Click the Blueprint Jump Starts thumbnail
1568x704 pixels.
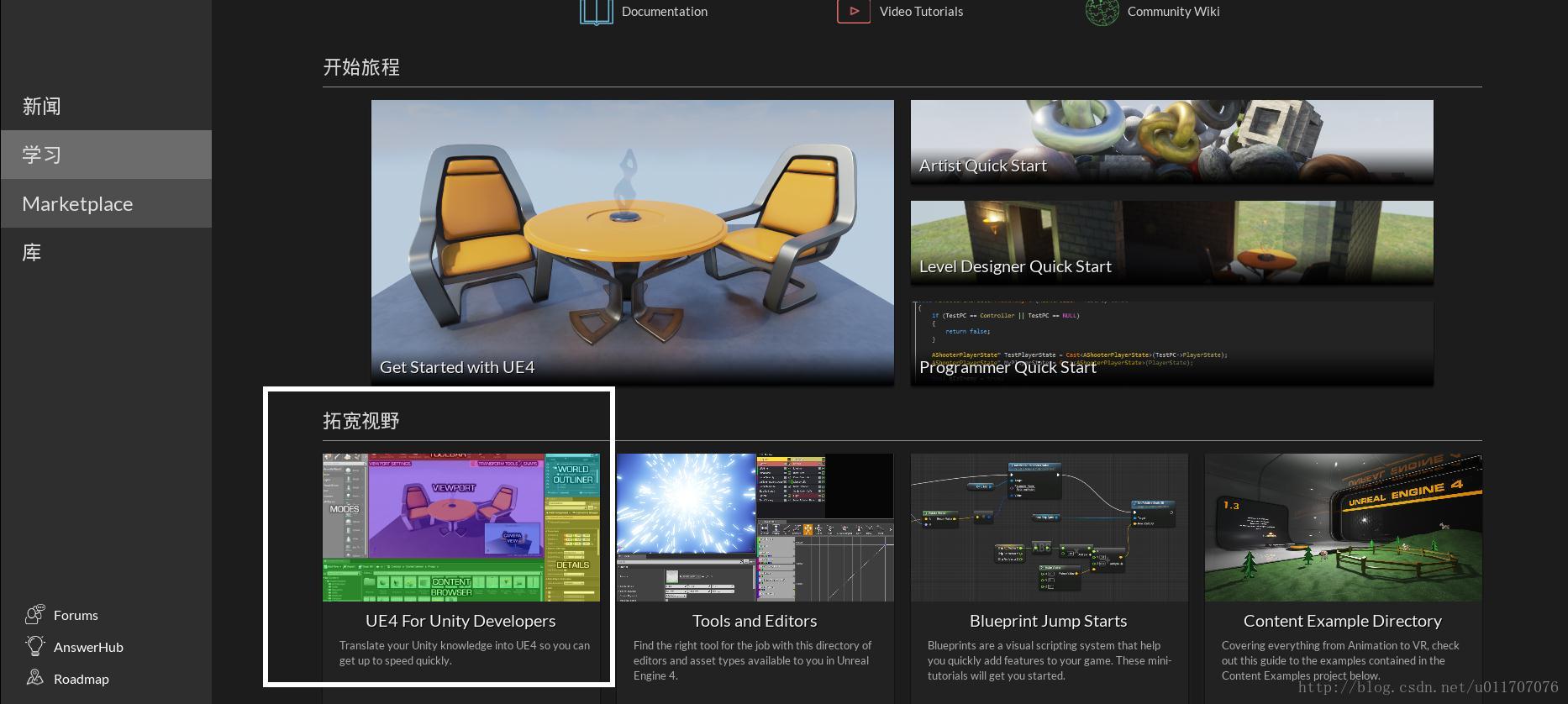pyautogui.click(x=1050, y=528)
